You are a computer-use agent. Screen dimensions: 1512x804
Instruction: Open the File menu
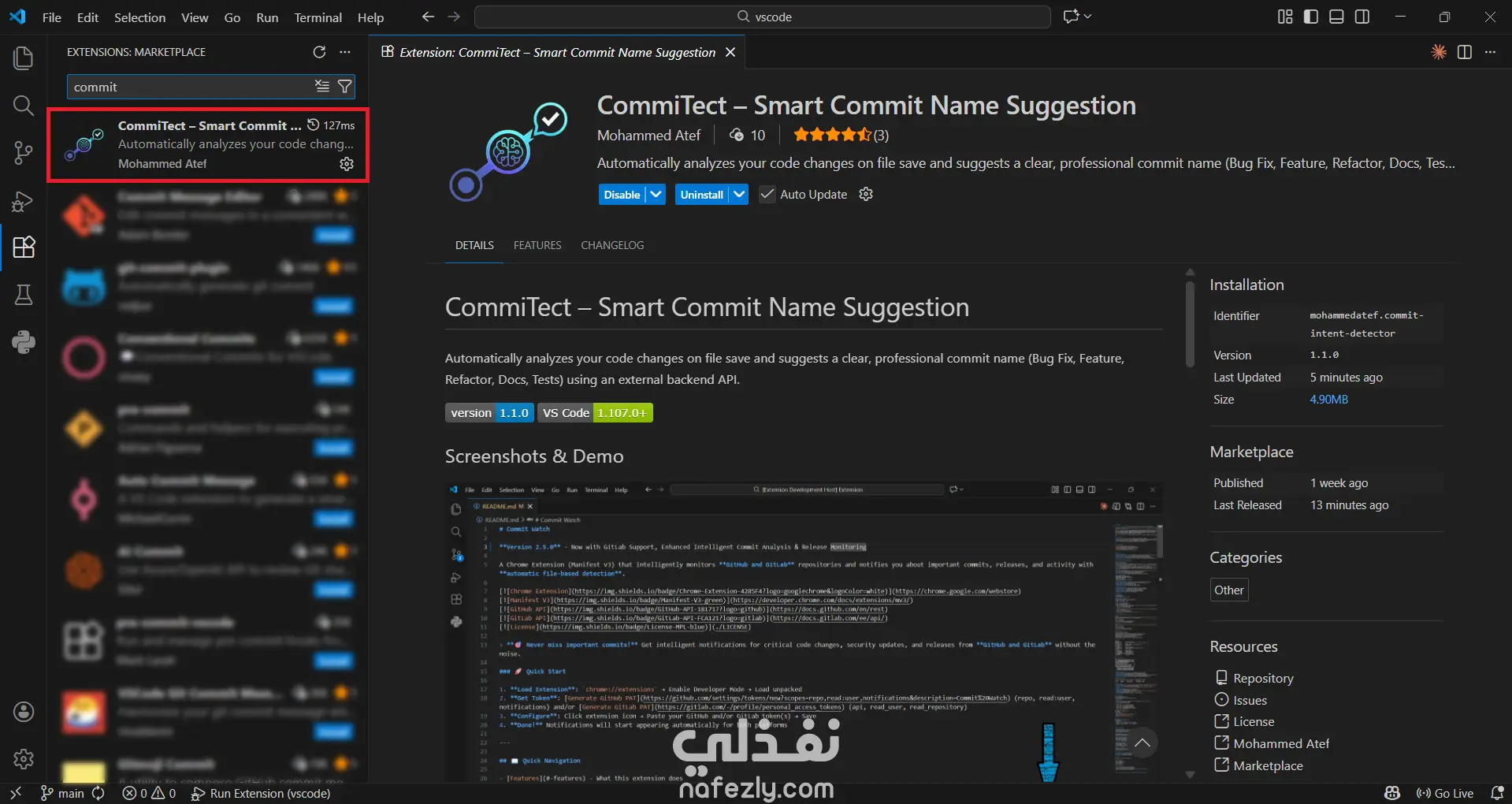52,17
